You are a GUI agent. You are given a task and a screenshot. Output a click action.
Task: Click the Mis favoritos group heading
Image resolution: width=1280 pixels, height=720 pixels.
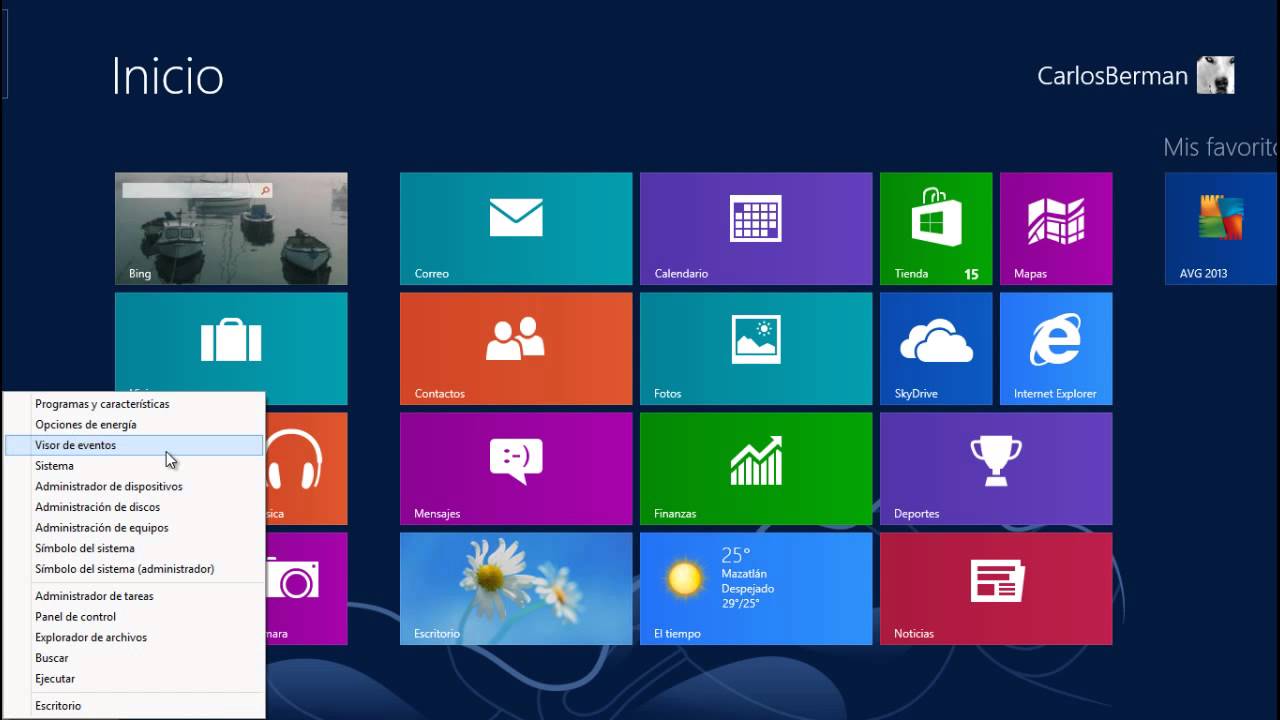click(x=1221, y=148)
